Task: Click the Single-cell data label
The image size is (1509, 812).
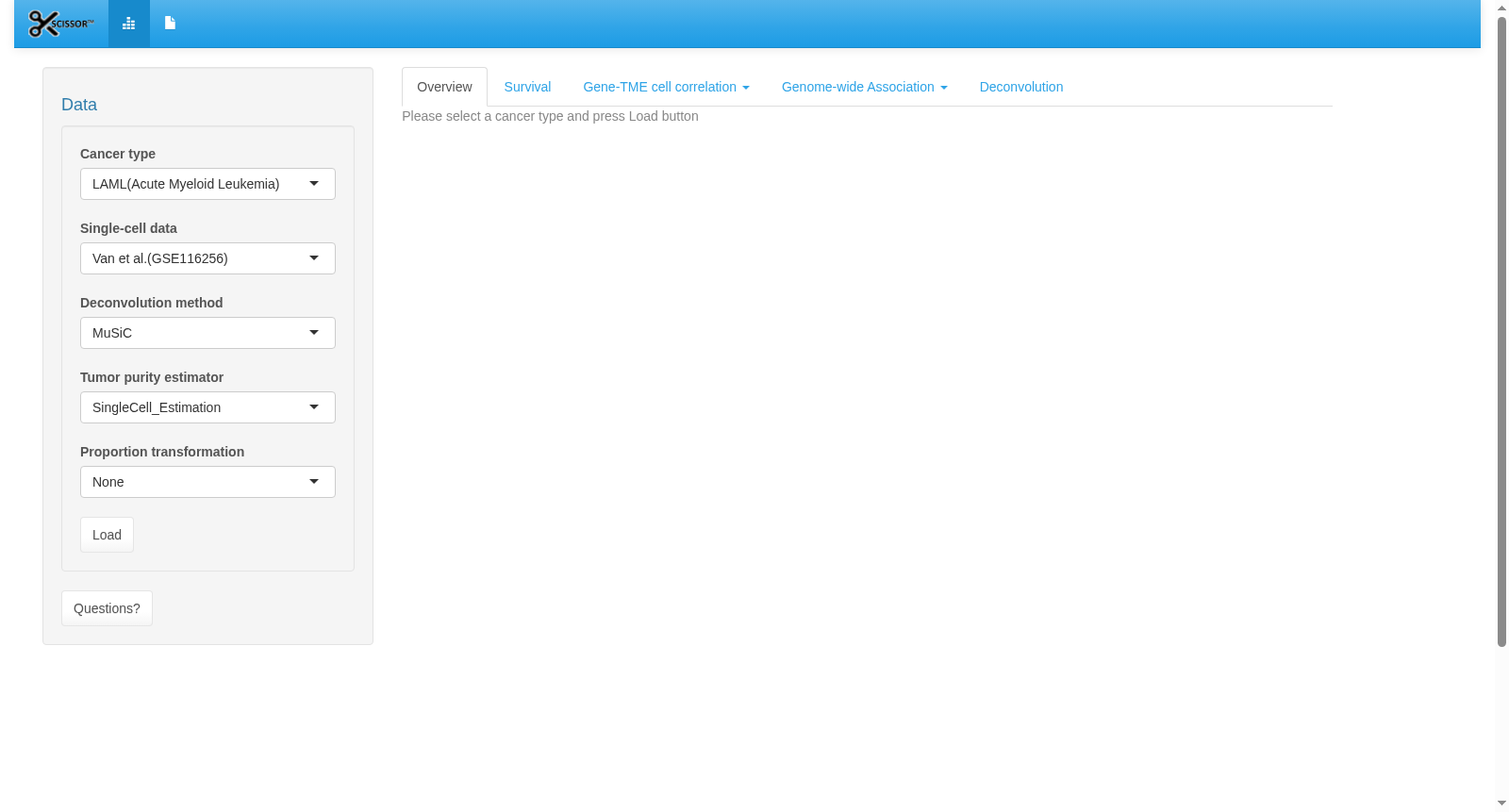Action: pyautogui.click(x=128, y=228)
